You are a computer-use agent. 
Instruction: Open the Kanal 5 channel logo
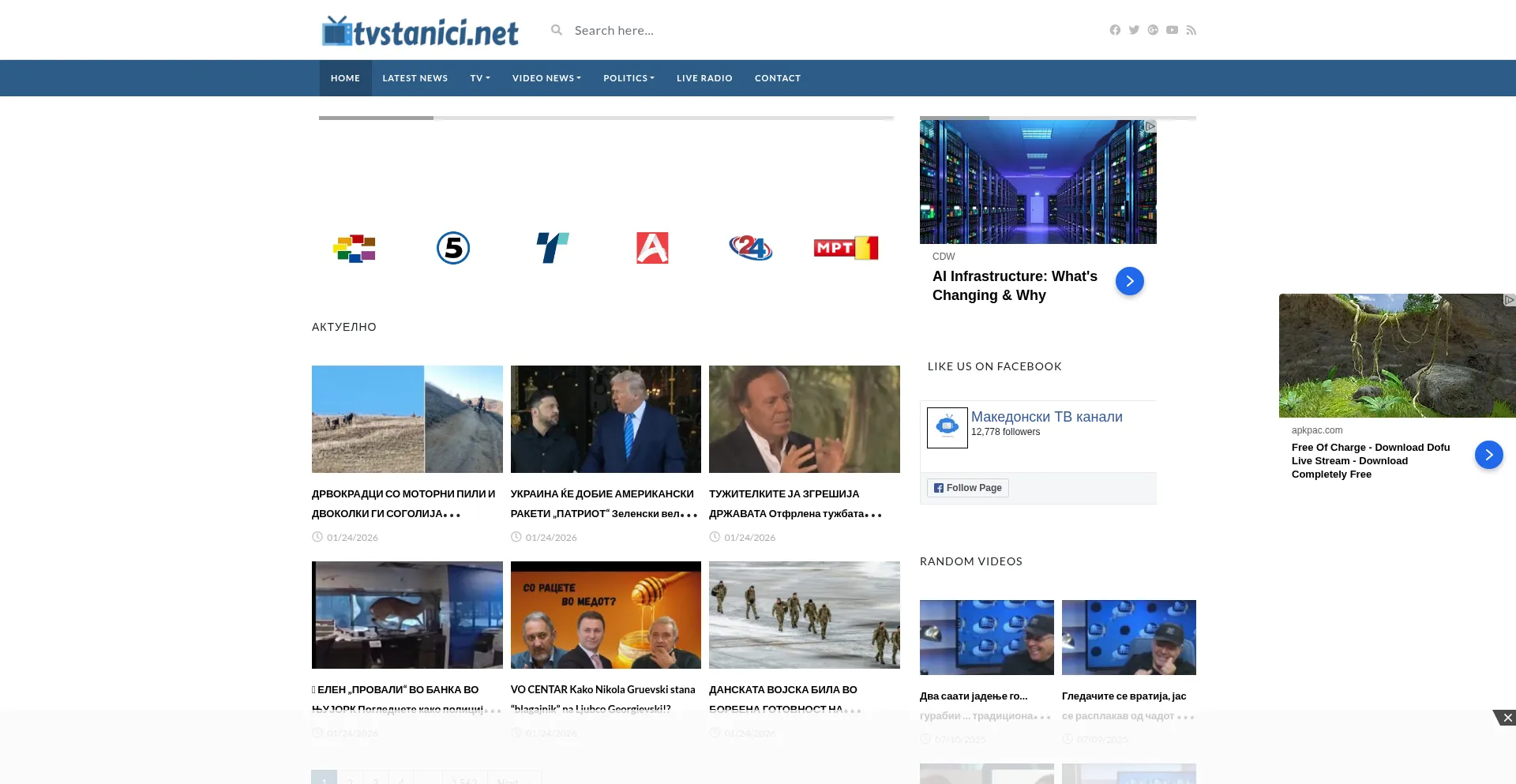coord(453,248)
